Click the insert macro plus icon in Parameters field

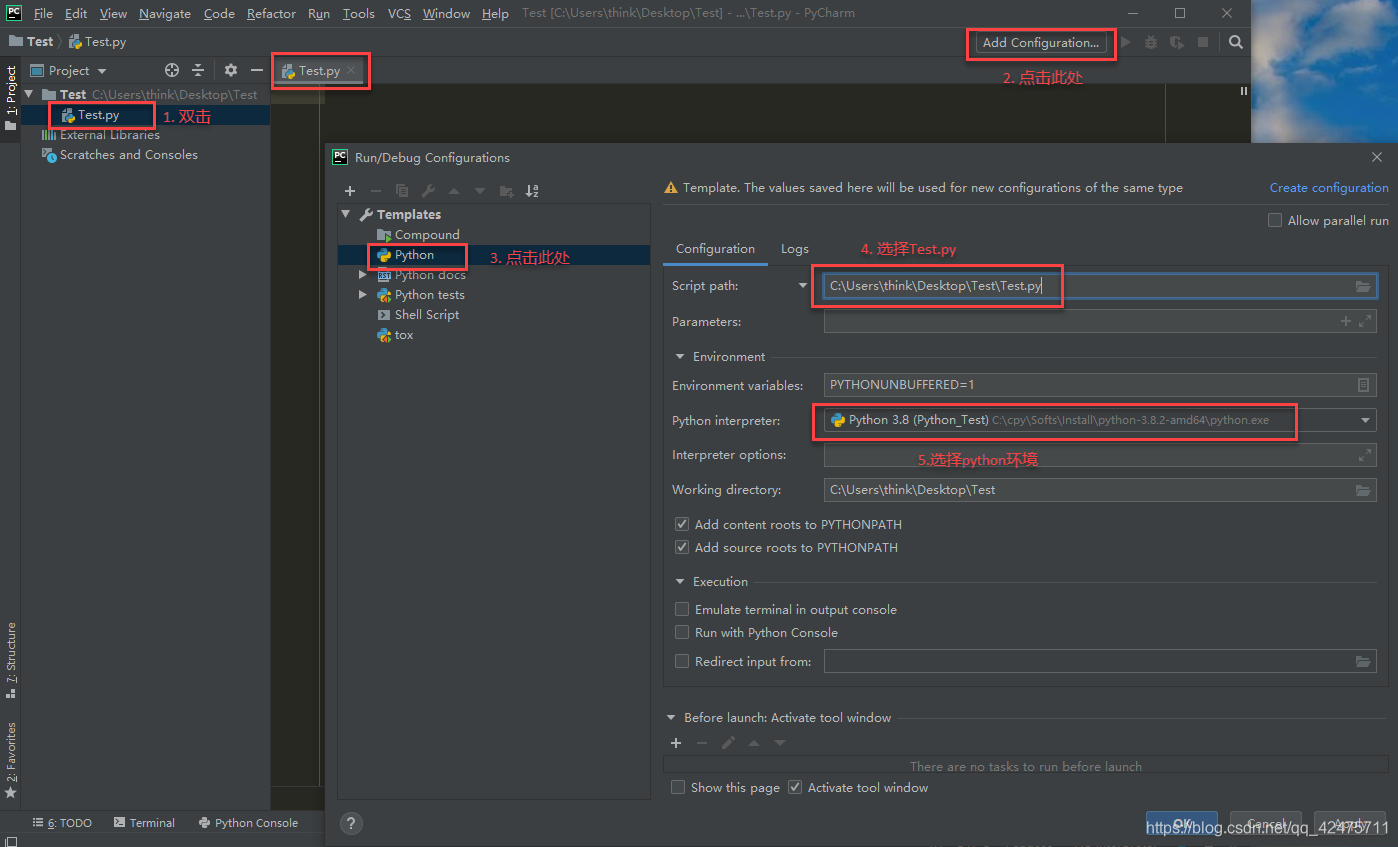[x=1346, y=321]
